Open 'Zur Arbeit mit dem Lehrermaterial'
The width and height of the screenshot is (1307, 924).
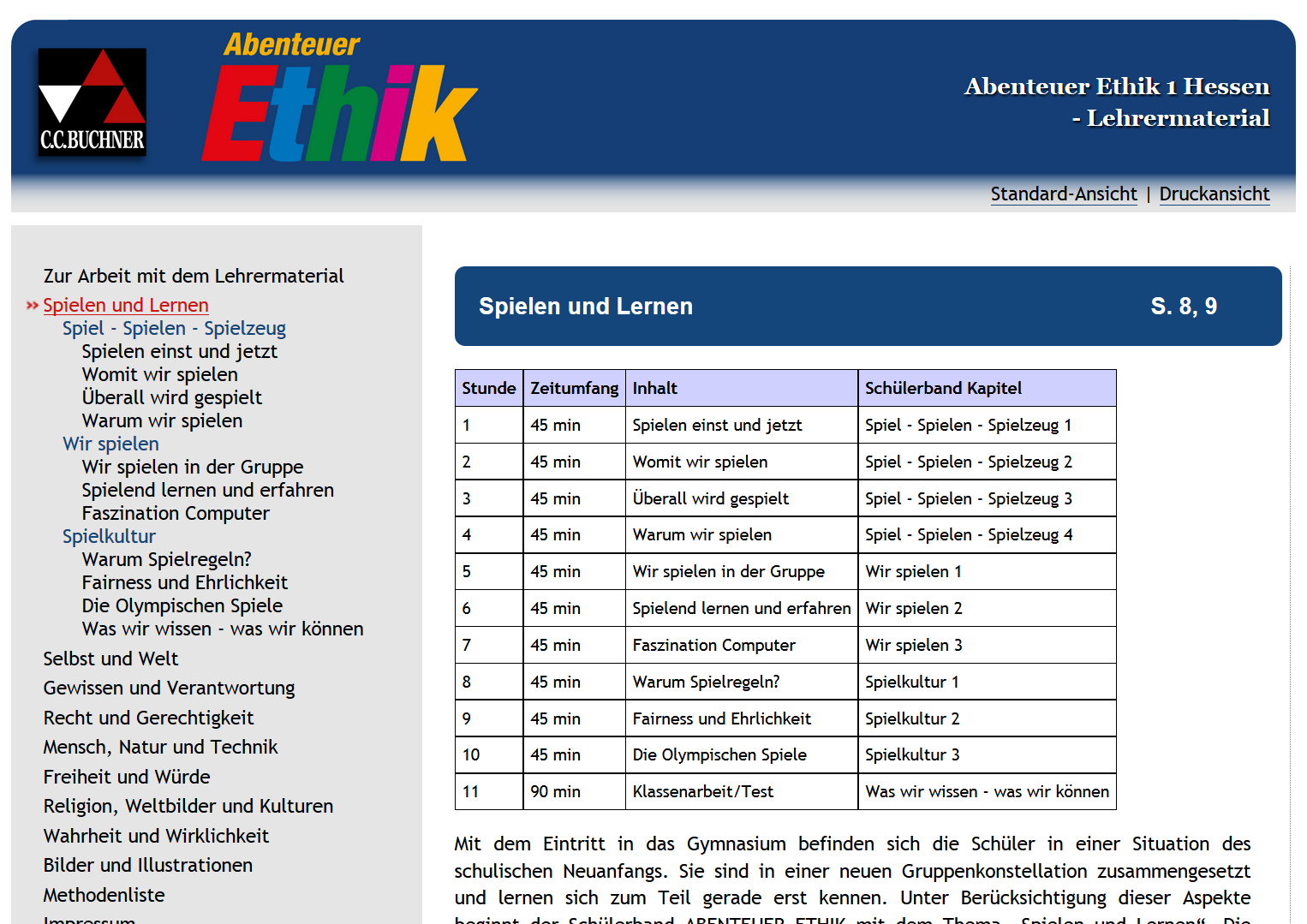194,276
